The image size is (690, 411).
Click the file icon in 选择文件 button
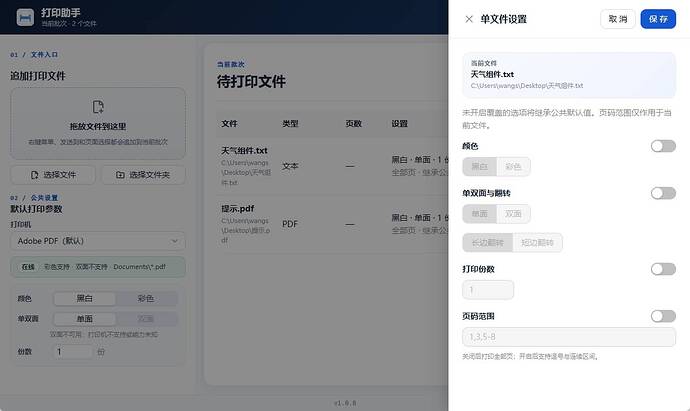(34, 175)
